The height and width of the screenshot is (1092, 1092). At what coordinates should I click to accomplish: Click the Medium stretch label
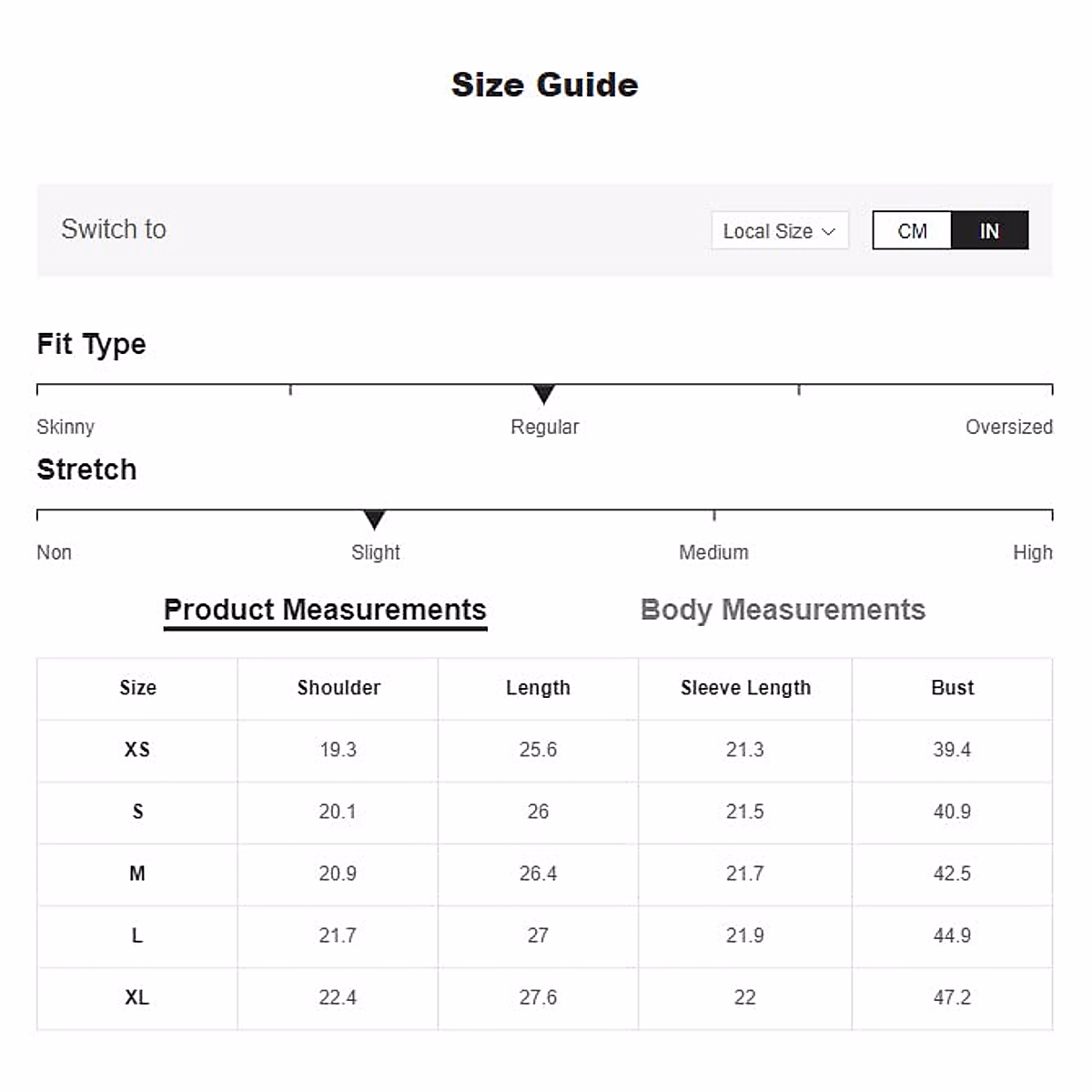713,552
